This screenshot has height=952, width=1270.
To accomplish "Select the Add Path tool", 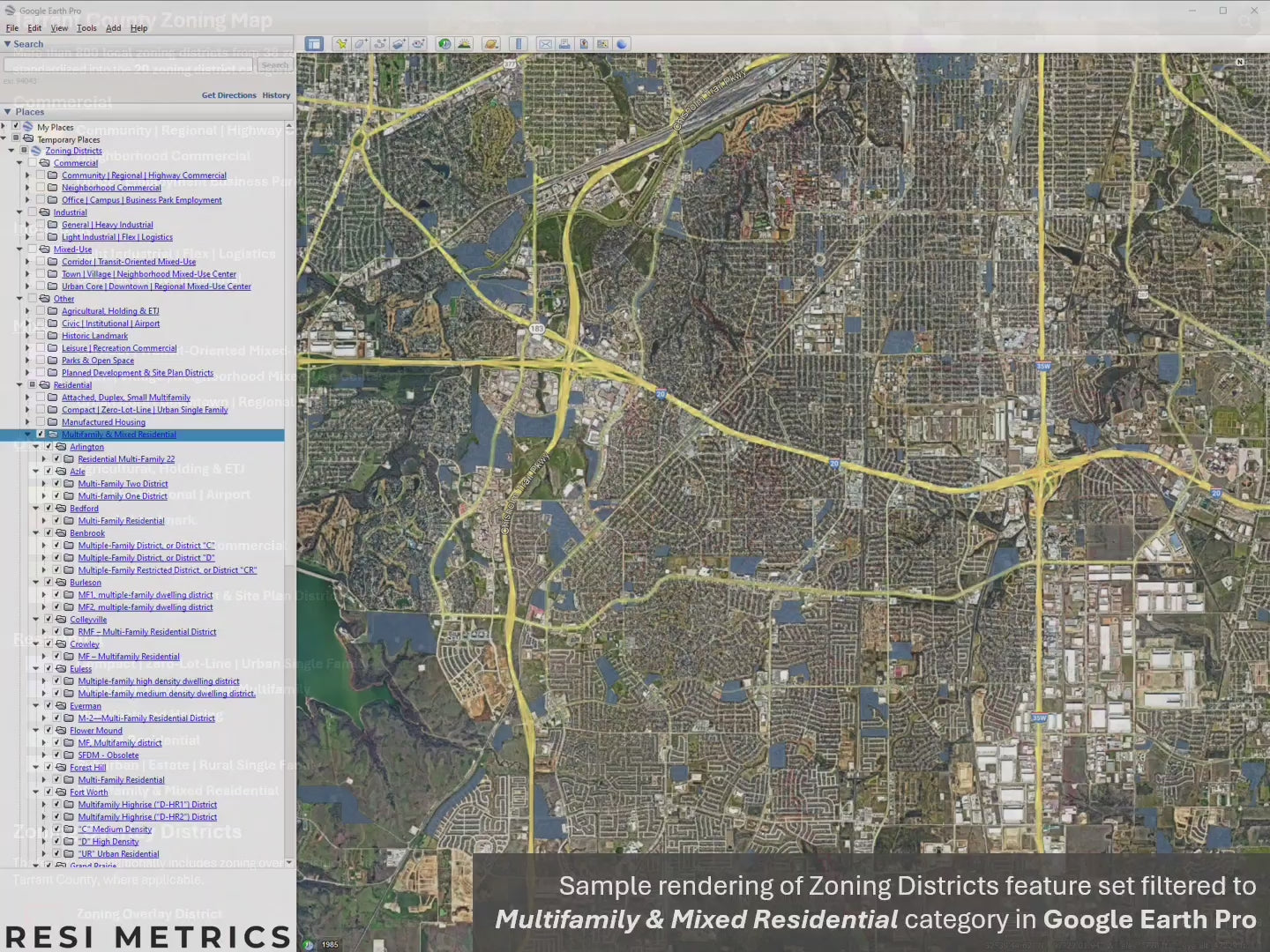I will click(x=379, y=44).
